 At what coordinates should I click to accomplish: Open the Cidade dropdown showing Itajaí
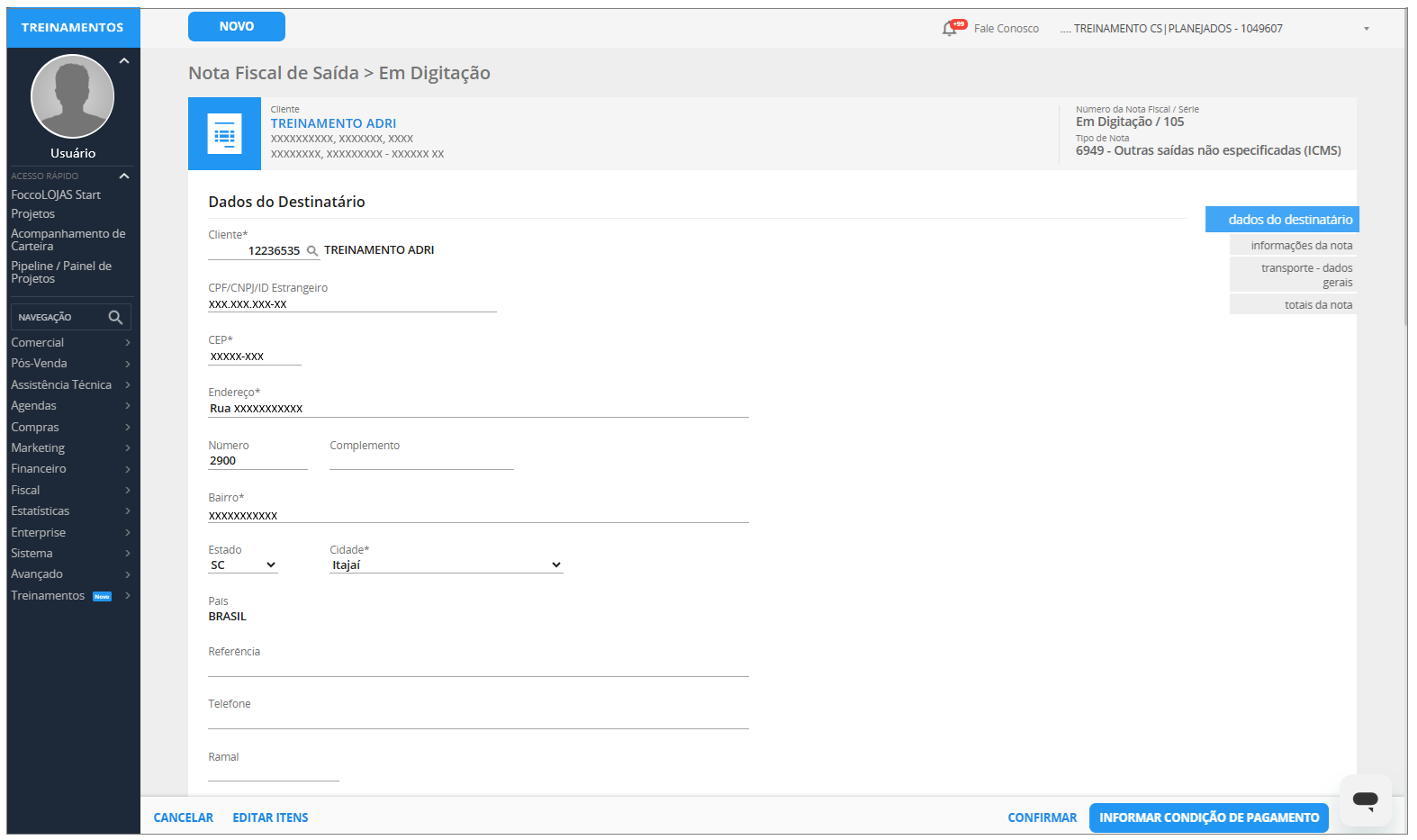pyautogui.click(x=446, y=565)
